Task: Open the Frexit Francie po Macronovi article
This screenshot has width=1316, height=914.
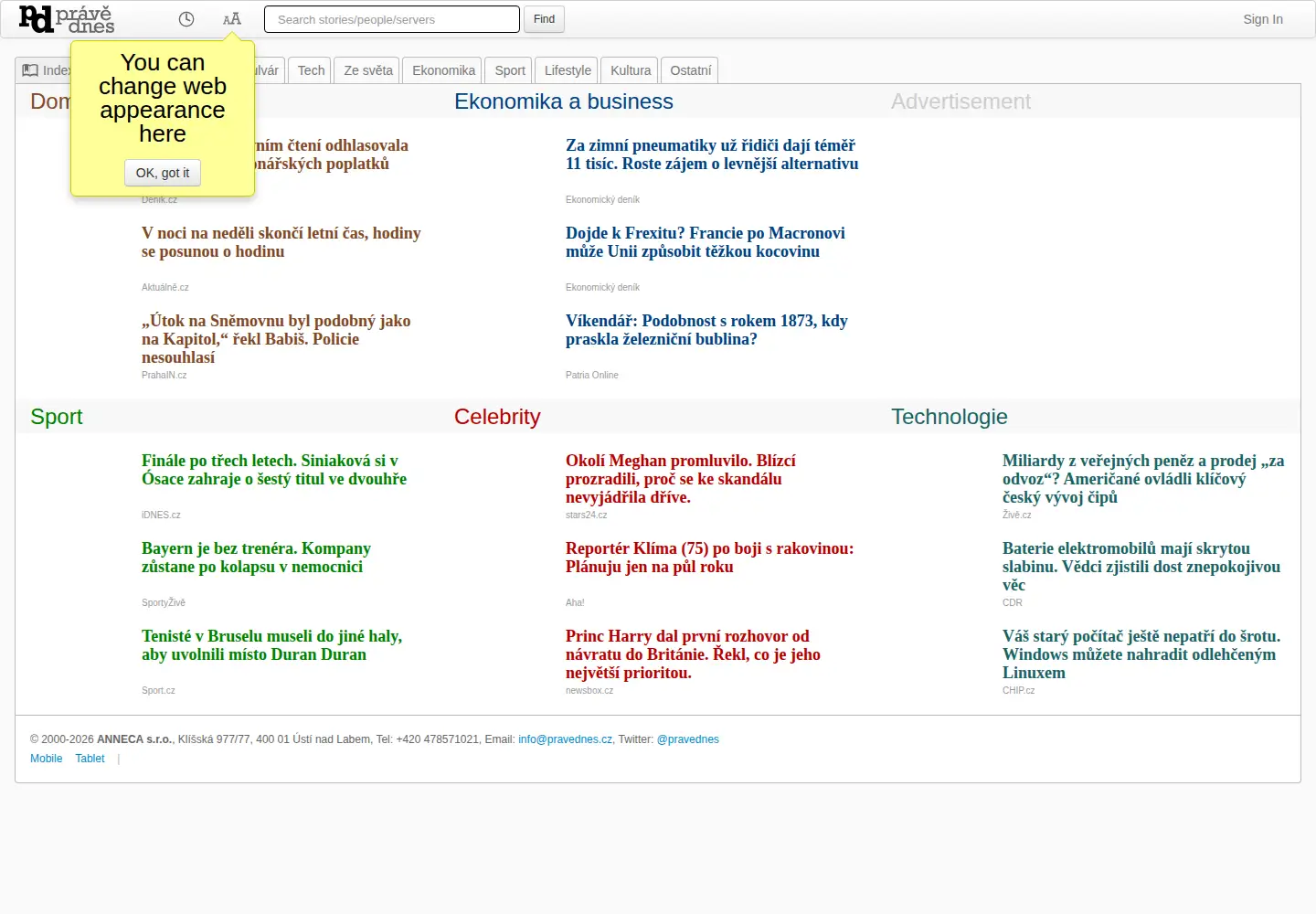Action: tap(706, 242)
